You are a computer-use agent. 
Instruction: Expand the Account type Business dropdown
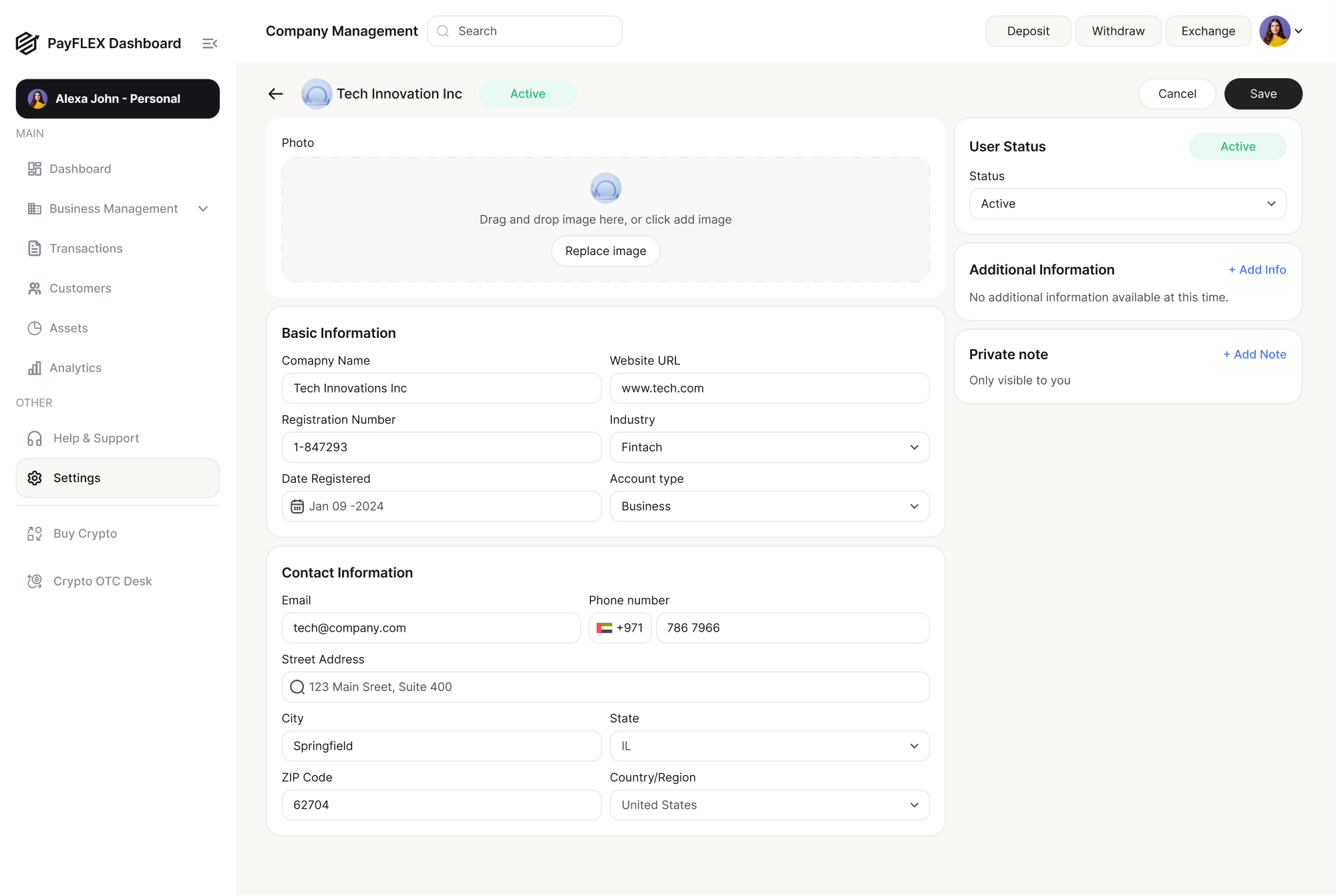[769, 507]
